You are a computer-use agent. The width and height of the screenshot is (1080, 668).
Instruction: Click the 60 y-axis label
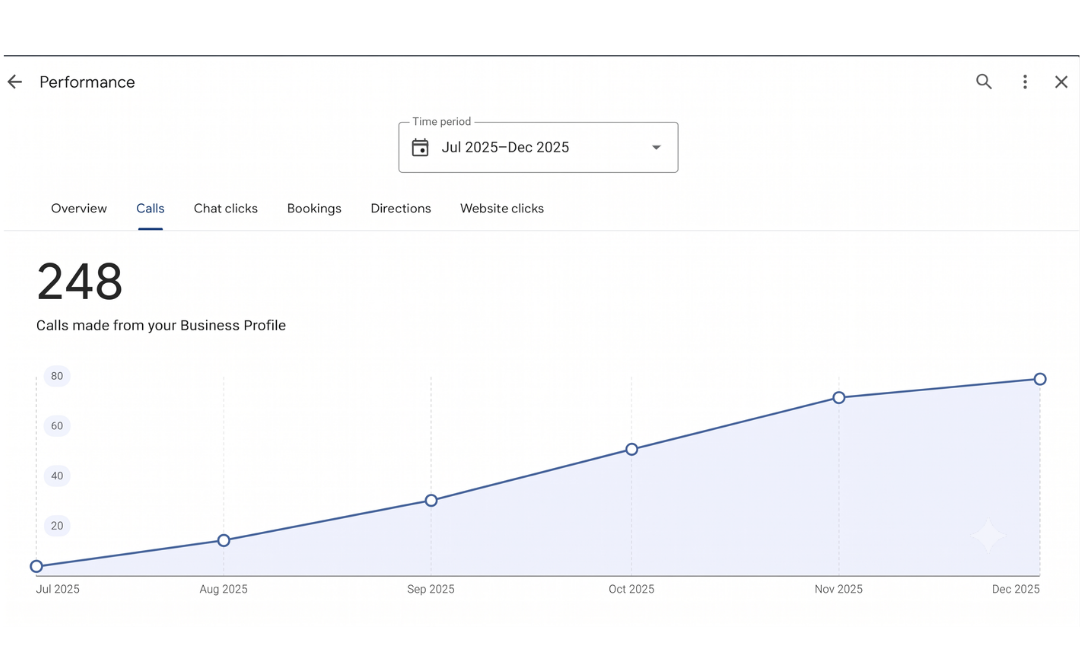[x=57, y=426]
